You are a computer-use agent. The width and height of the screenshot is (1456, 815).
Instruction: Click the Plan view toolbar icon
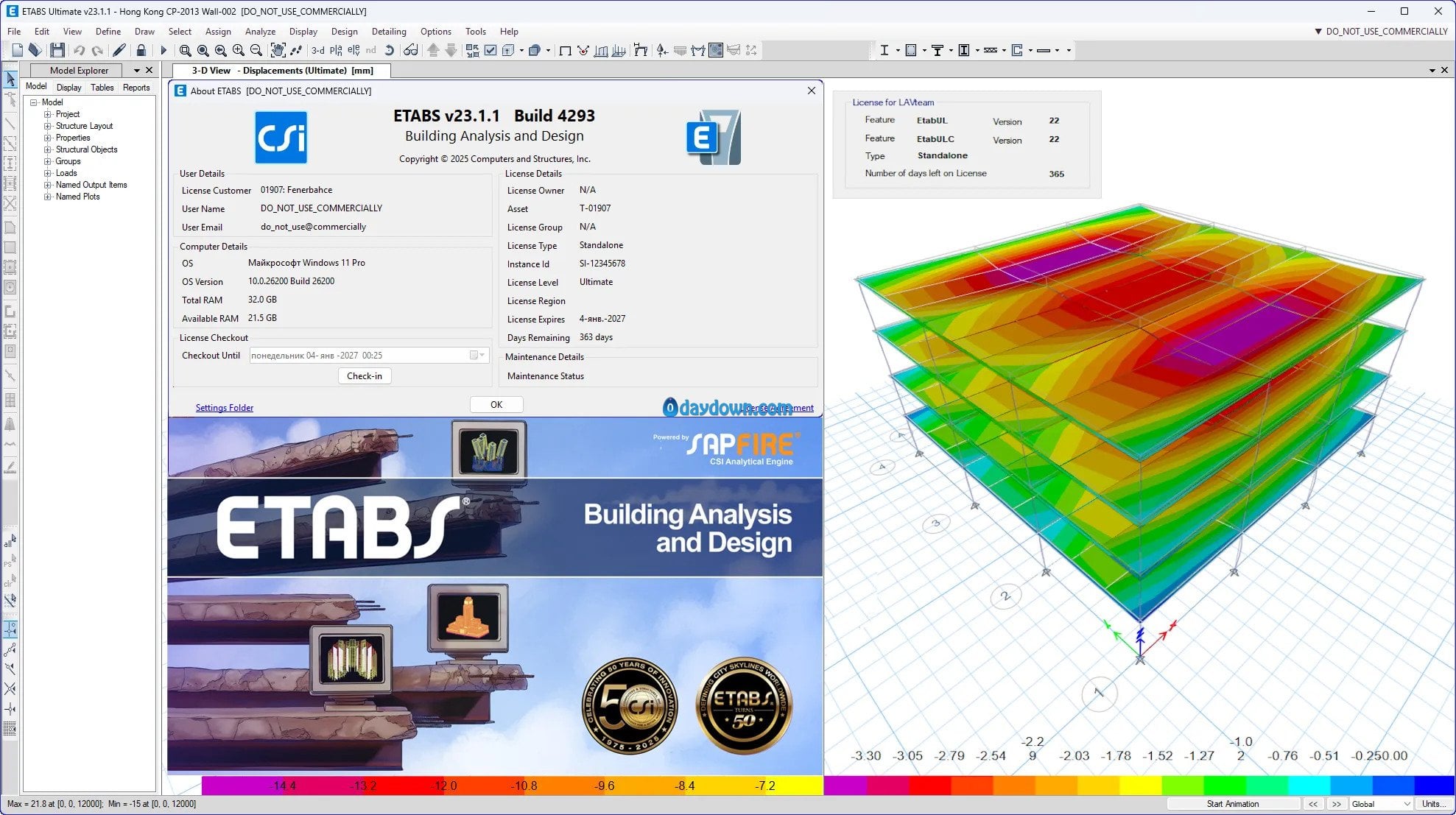pos(336,50)
